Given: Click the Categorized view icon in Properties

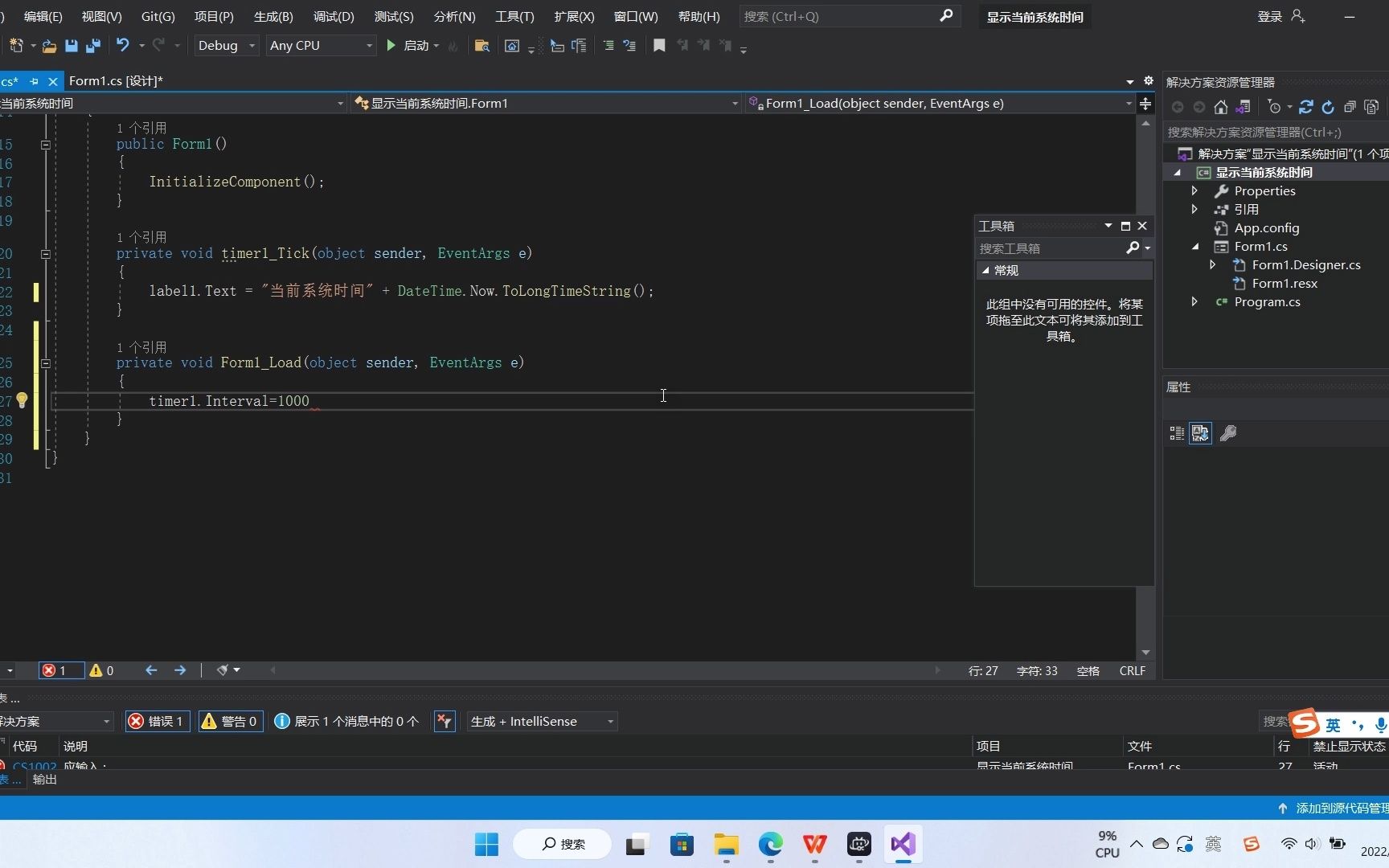Looking at the screenshot, I should click(x=1177, y=433).
